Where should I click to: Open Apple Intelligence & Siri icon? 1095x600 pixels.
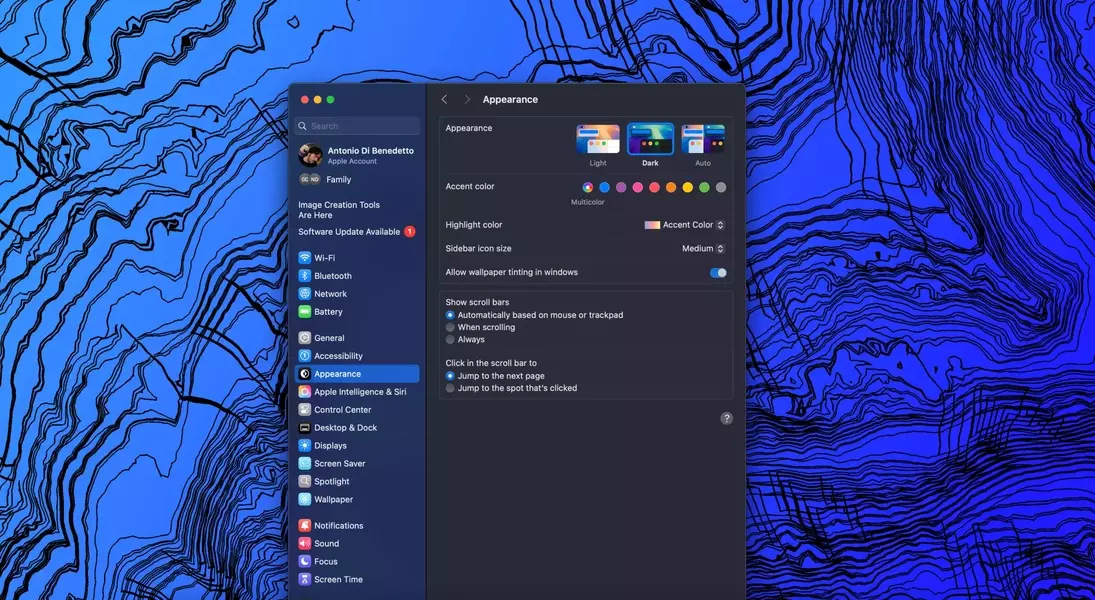(305, 392)
